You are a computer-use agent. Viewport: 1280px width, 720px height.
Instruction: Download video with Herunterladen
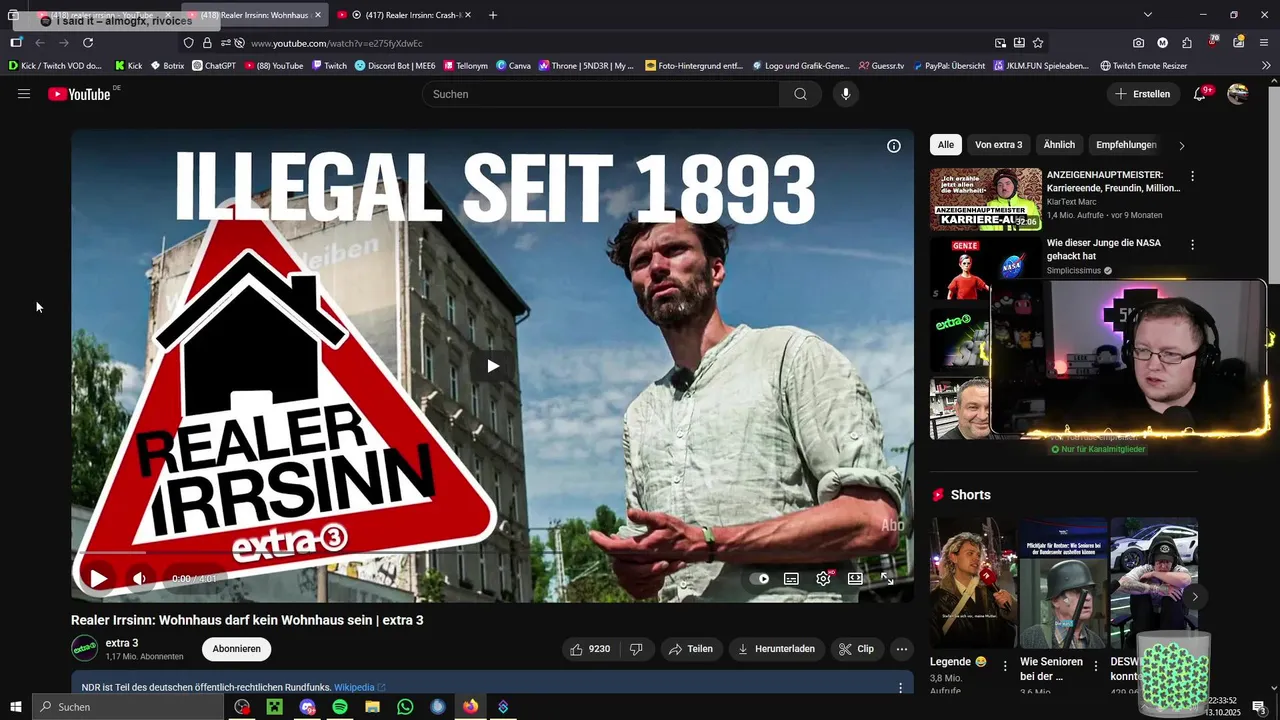point(776,649)
